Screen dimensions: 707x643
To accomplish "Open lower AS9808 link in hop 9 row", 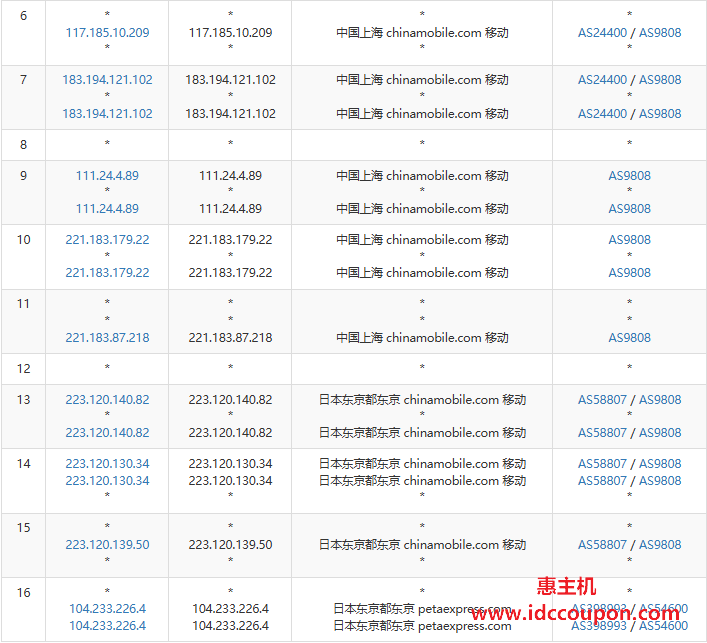I will [629, 208].
